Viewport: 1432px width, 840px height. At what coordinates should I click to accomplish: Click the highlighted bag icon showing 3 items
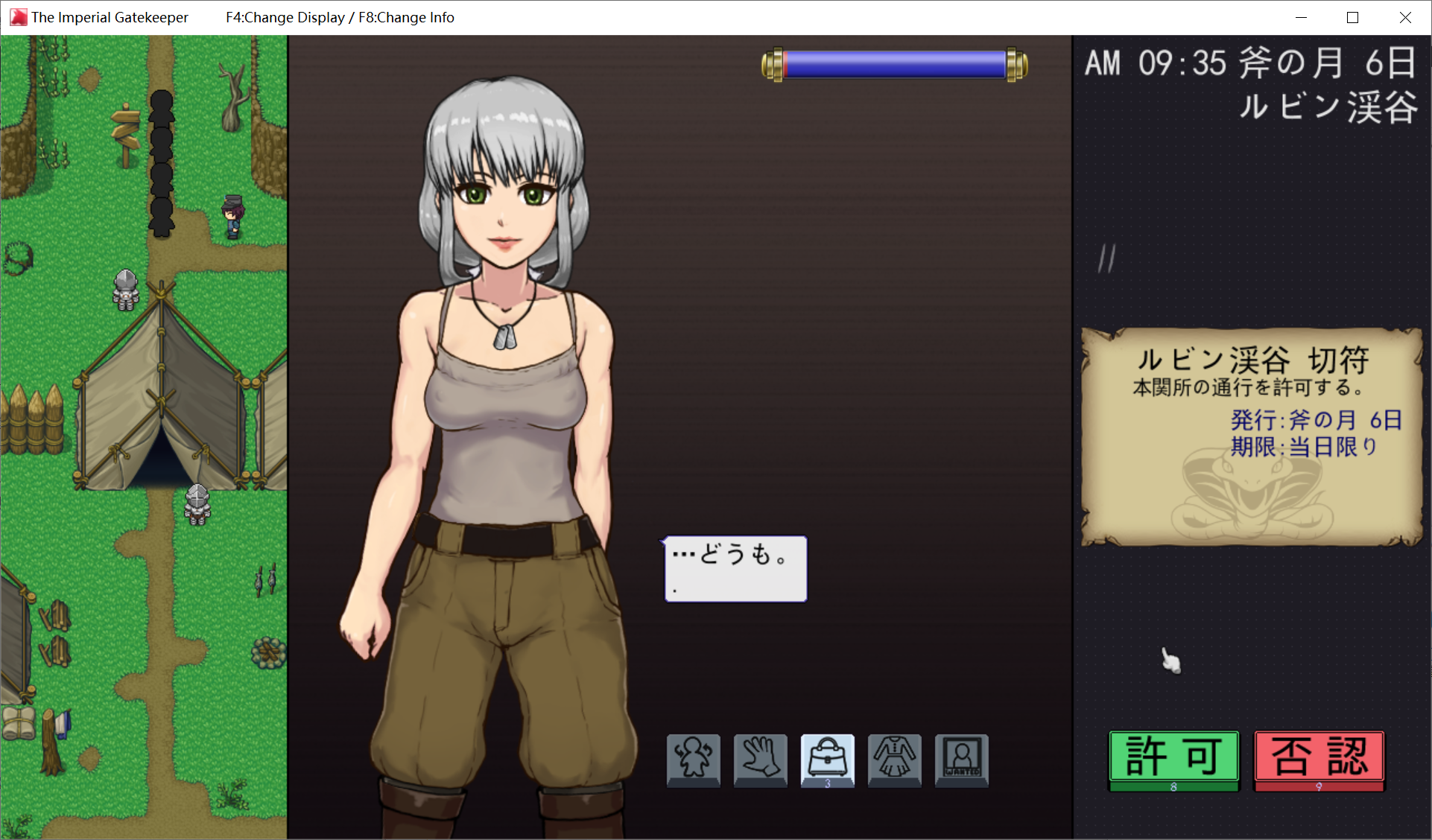pyautogui.click(x=827, y=760)
